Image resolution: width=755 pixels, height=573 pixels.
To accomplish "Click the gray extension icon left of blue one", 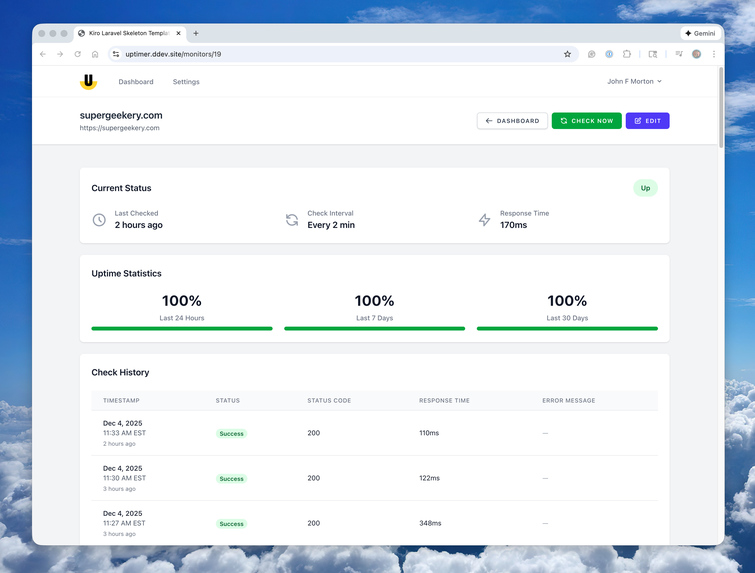I will [591, 54].
